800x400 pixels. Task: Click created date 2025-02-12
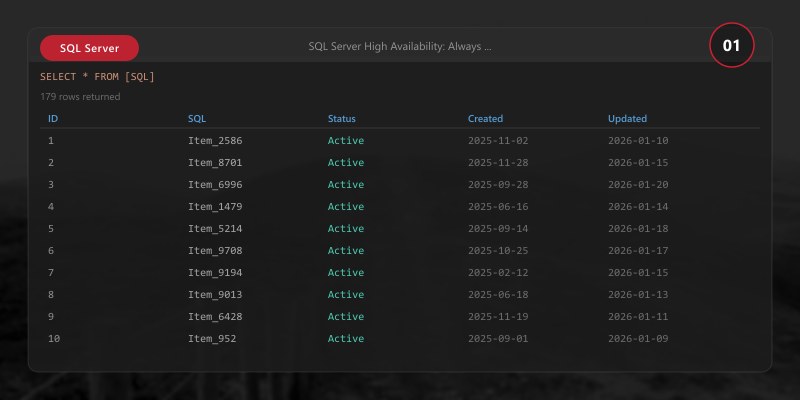498,272
